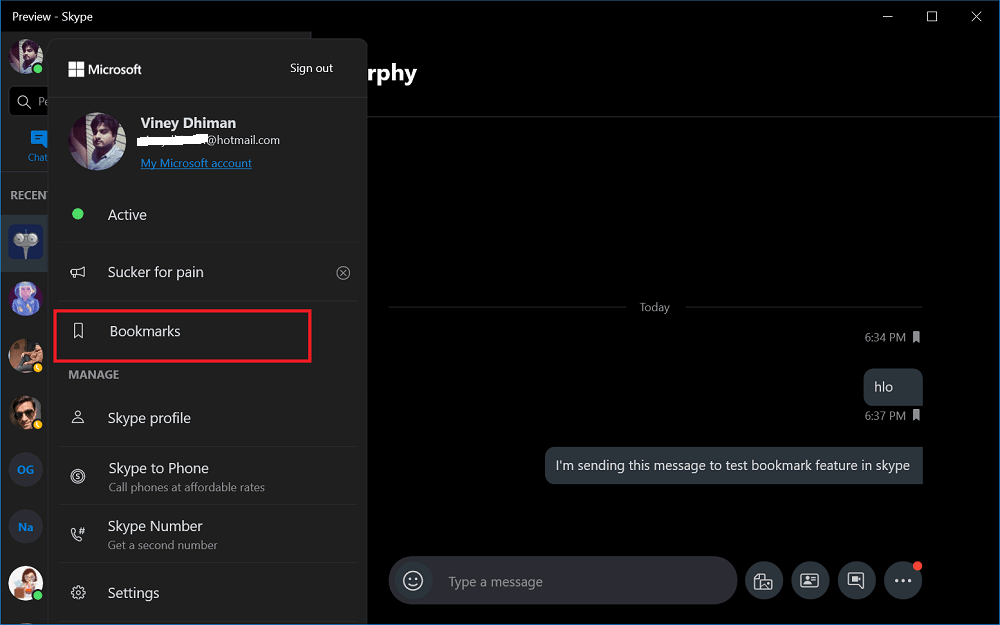The width and height of the screenshot is (1000, 625).
Task: Maximize the Skype window
Action: click(x=932, y=17)
